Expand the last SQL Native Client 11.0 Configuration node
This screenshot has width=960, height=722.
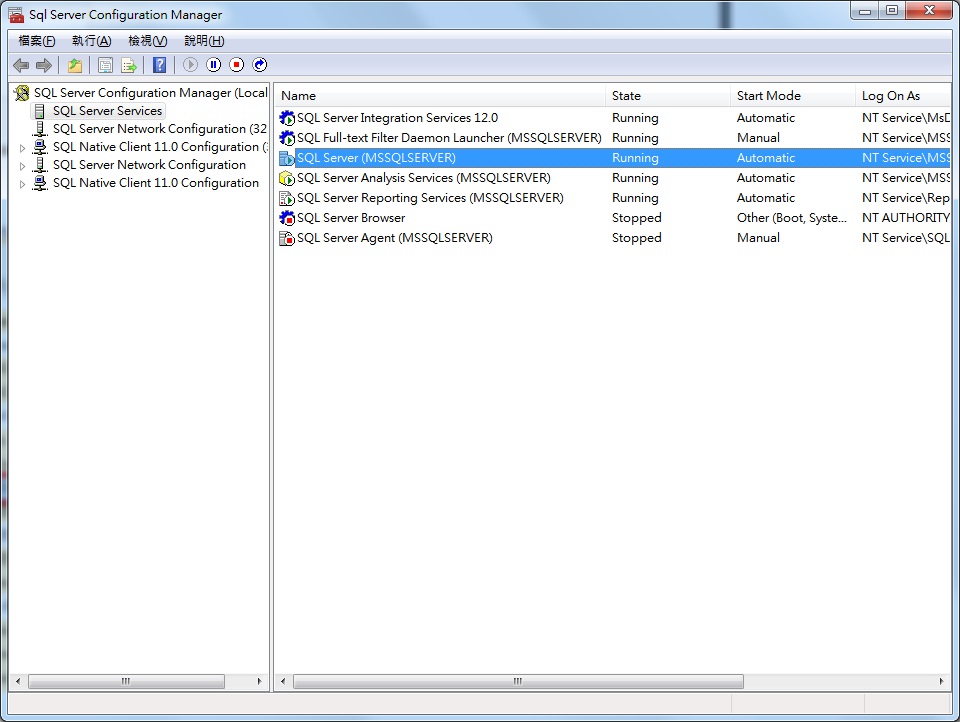coord(23,184)
